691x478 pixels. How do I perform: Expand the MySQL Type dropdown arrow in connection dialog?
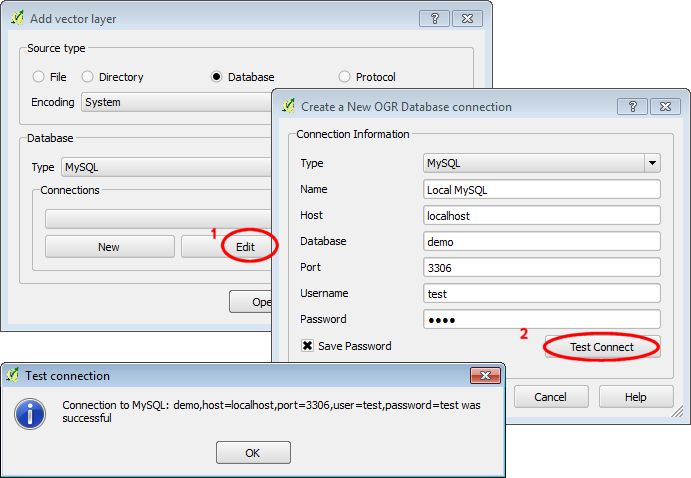pyautogui.click(x=652, y=163)
